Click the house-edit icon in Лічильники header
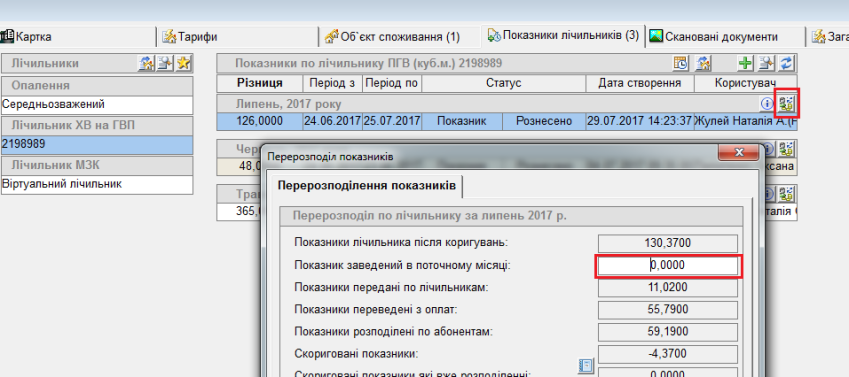 coord(147,63)
